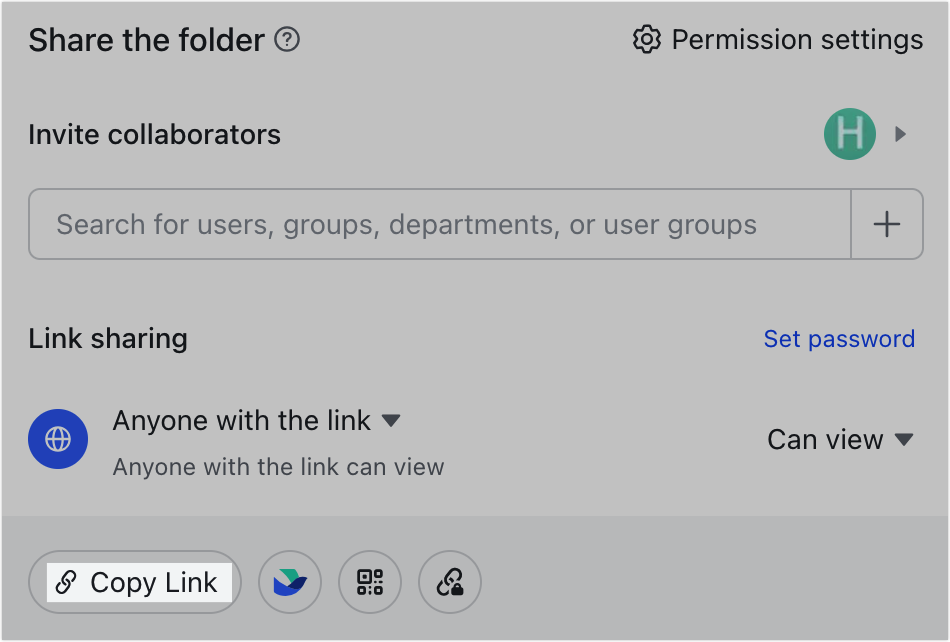Viewport: 950px width, 642px height.
Task: Click the Invite collaborators label
Action: [154, 135]
